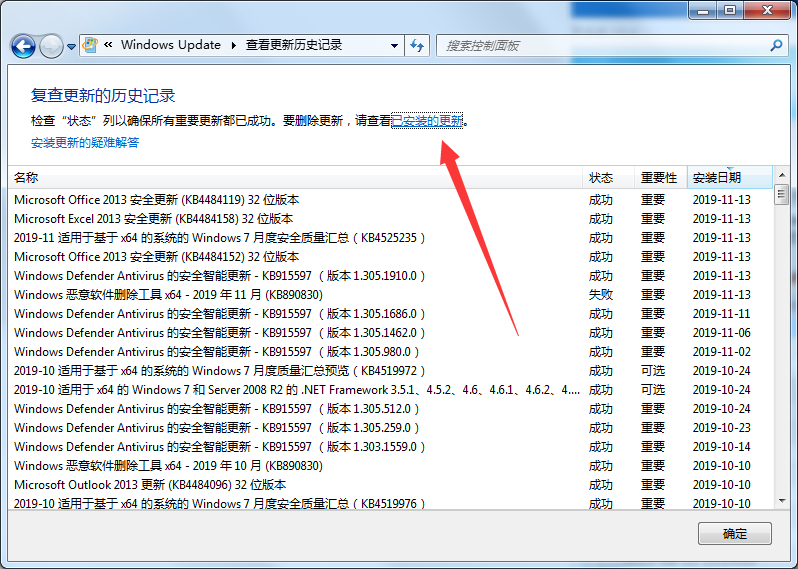Sort list by 名称 column header
The height and width of the screenshot is (569, 798).
pos(295,178)
